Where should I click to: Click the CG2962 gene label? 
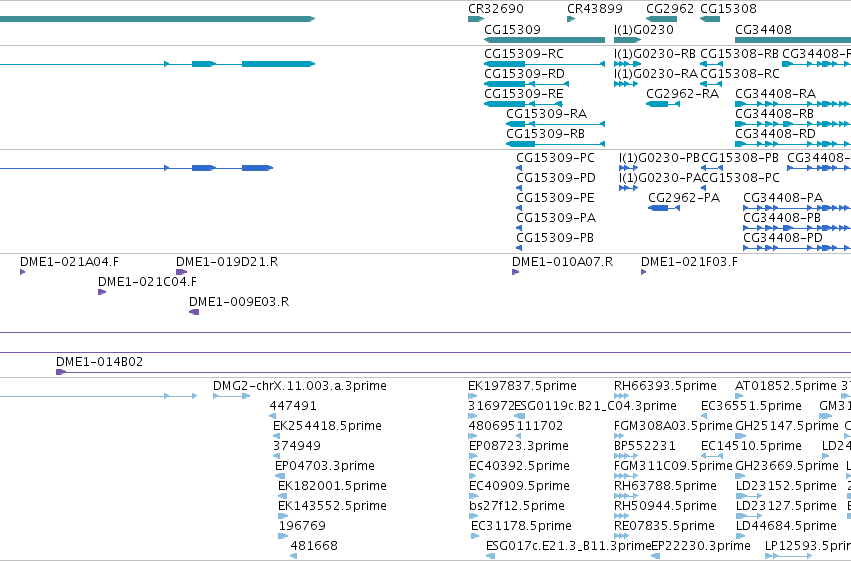point(670,9)
